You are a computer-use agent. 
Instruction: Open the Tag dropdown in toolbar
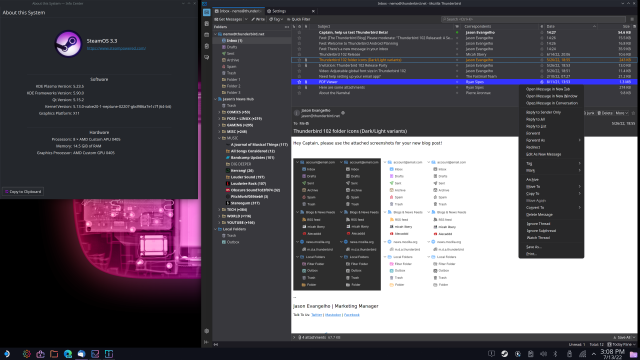point(276,19)
